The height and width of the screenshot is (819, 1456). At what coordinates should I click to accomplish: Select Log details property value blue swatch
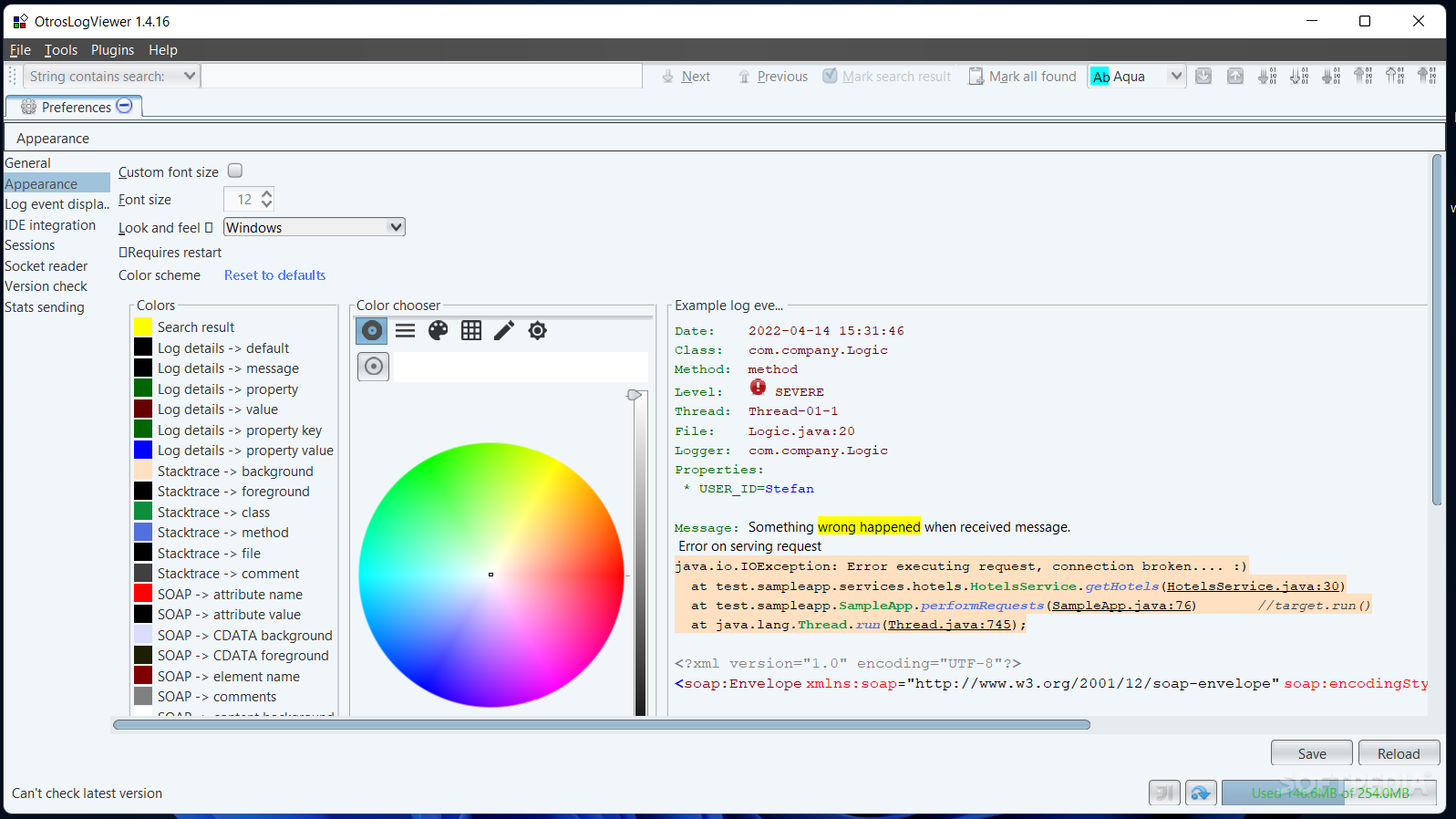tap(143, 450)
